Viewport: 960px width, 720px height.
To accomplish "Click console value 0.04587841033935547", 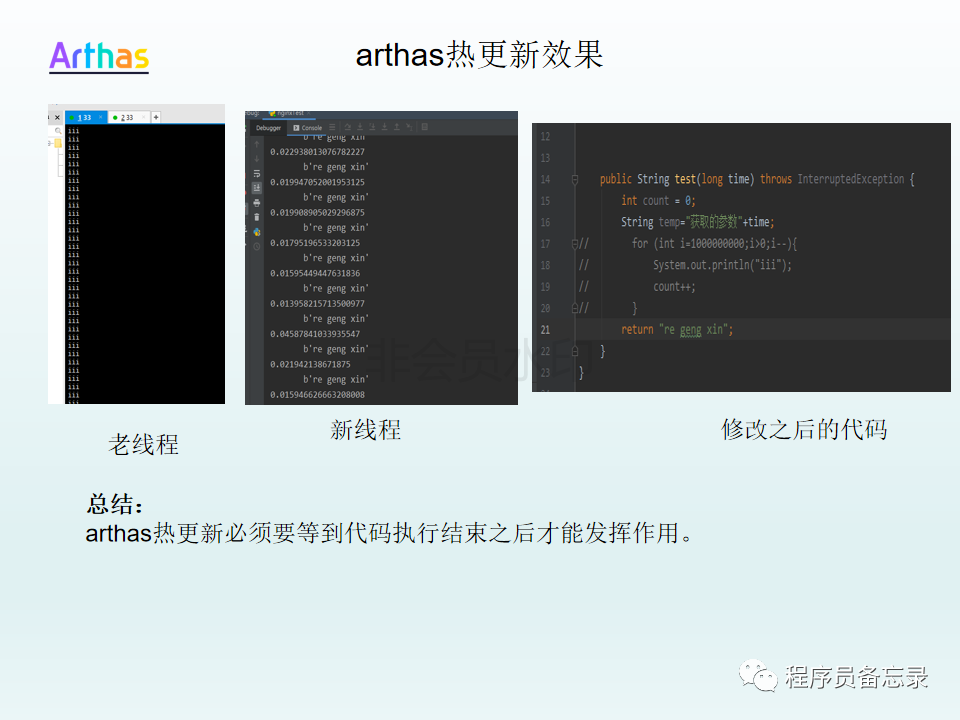I will click(315, 334).
